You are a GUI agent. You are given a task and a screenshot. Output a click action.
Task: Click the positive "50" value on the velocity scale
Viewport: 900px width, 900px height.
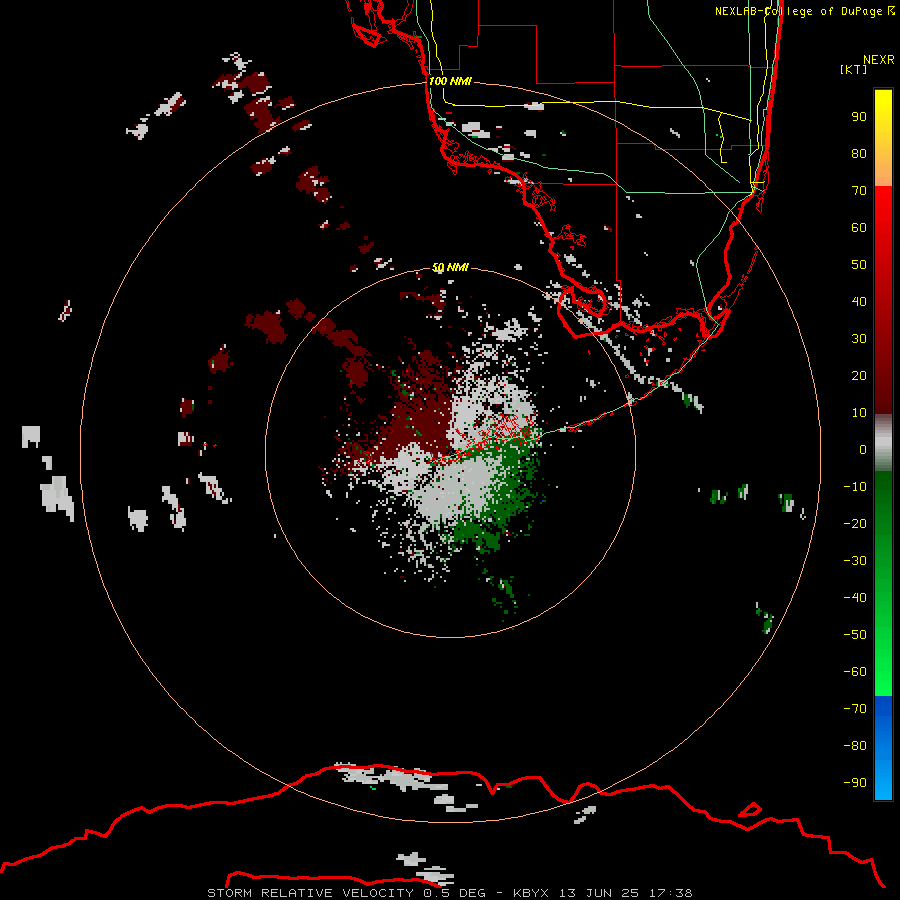tap(859, 265)
